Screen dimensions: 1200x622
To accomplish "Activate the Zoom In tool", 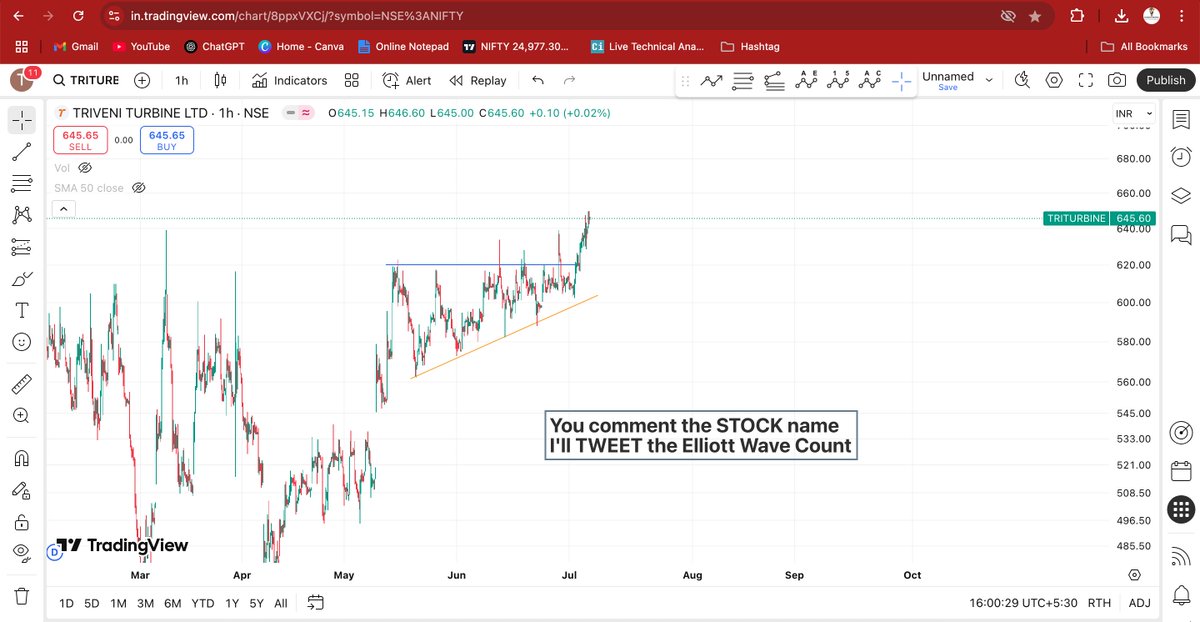I will coord(21,416).
